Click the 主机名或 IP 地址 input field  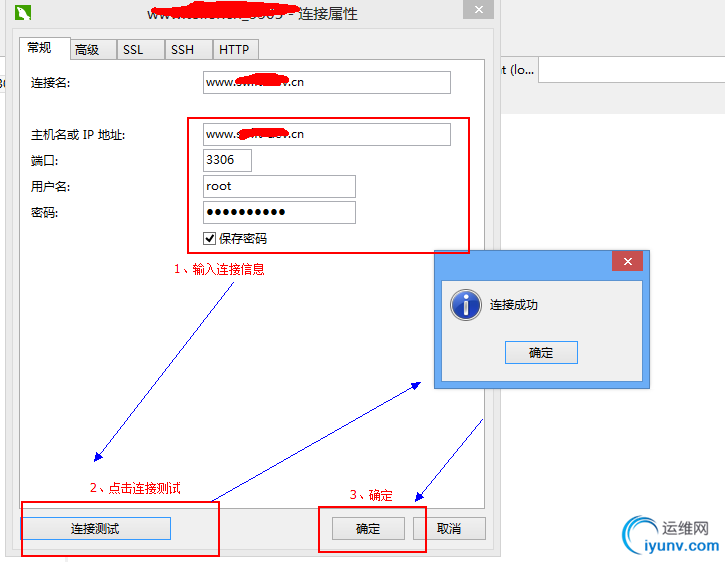point(326,134)
